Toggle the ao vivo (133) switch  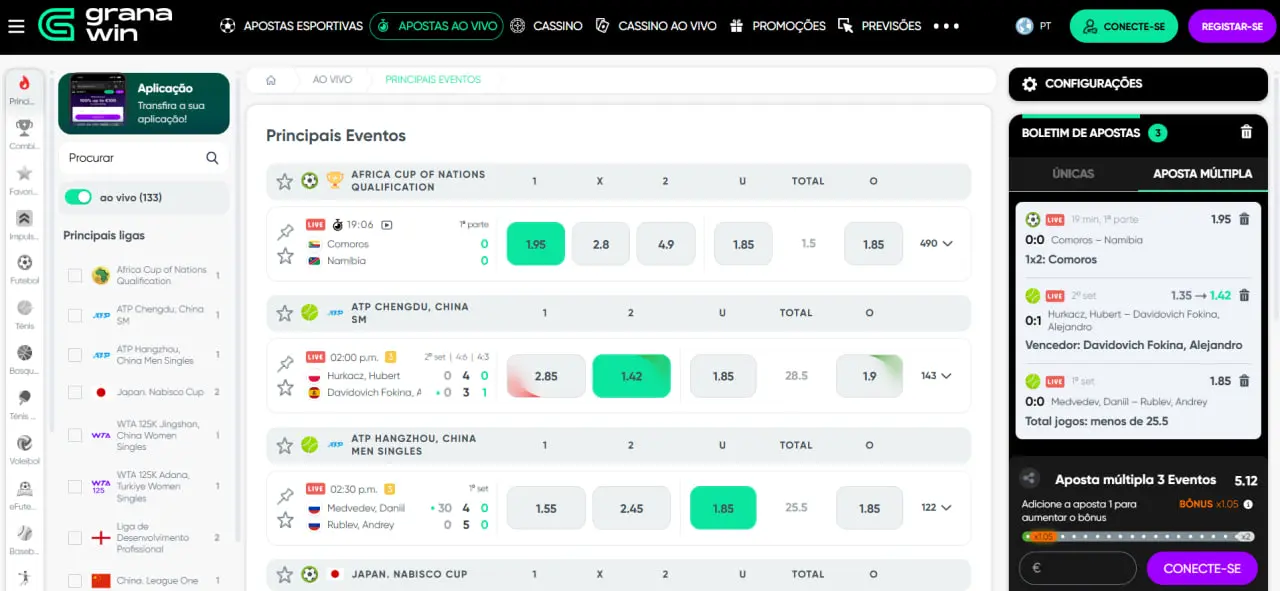[78, 197]
